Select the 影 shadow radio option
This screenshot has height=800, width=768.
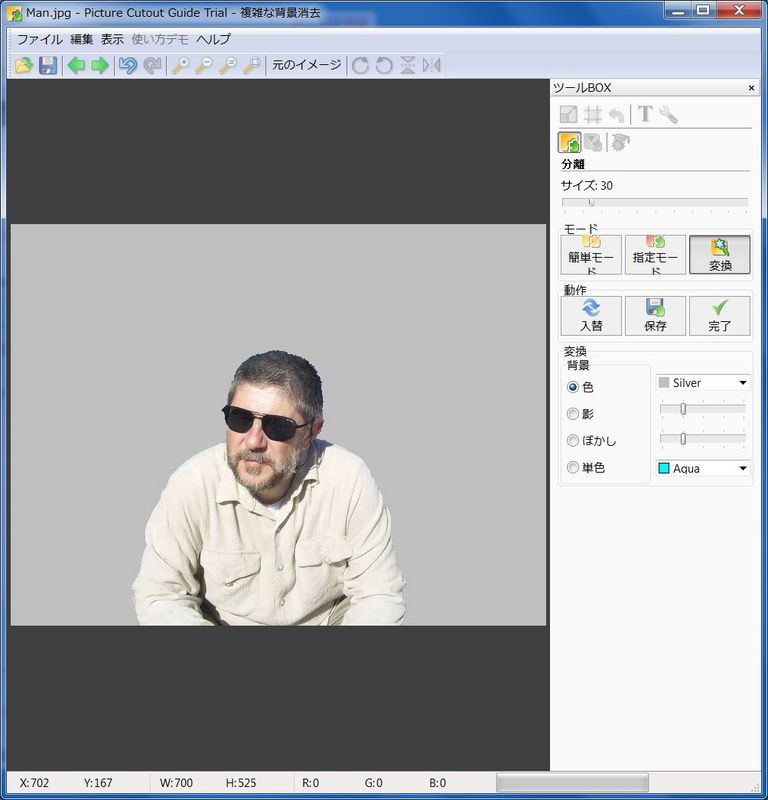tap(573, 414)
